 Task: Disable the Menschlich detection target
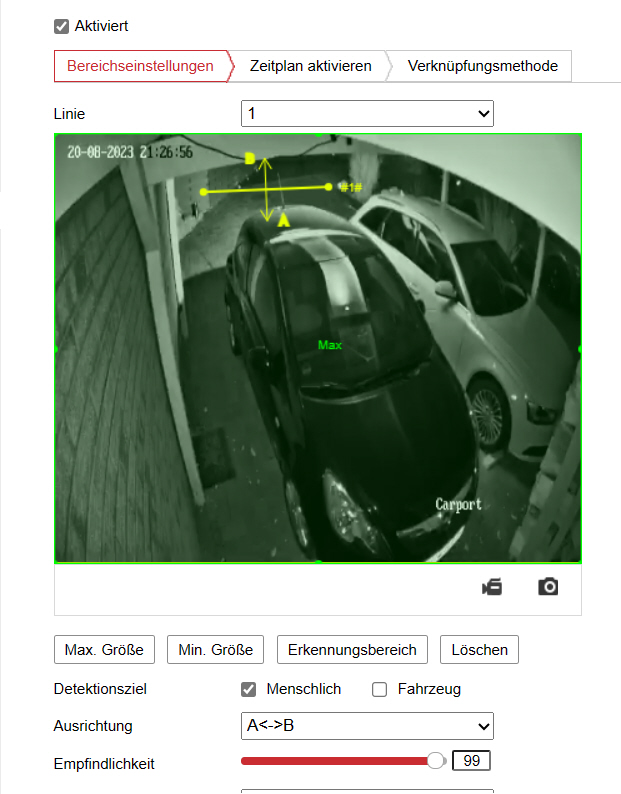tap(249, 689)
